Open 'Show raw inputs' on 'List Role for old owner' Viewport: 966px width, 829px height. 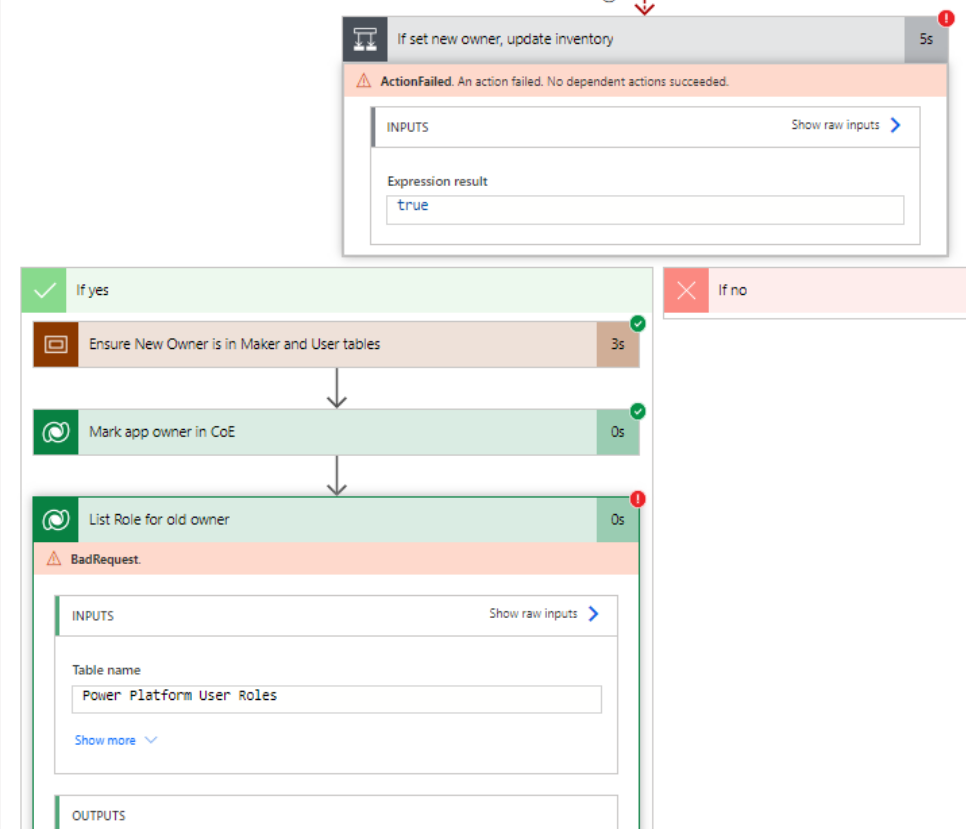[x=535, y=615]
